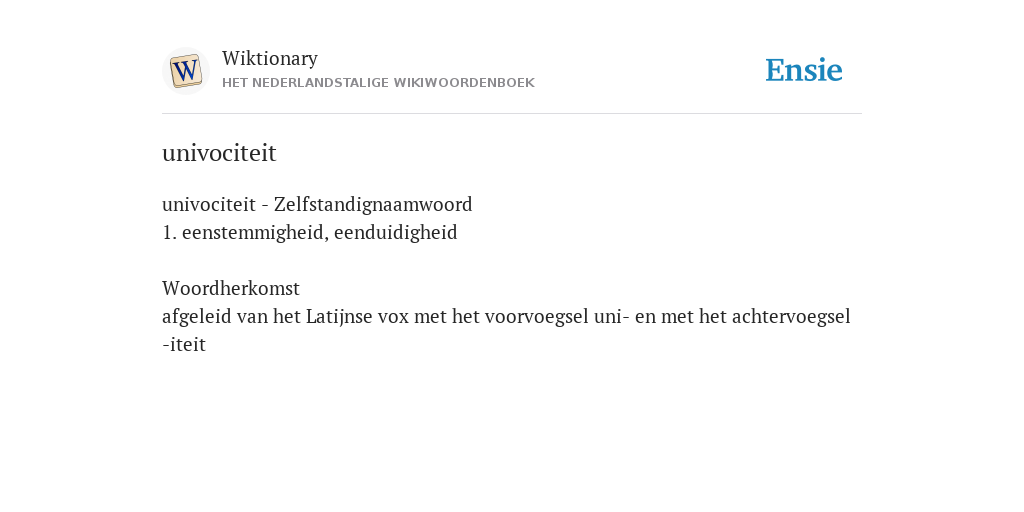Image resolution: width=1024 pixels, height=512 pixels.
Task: Click the word 'achtervoegsel'
Action: point(791,317)
